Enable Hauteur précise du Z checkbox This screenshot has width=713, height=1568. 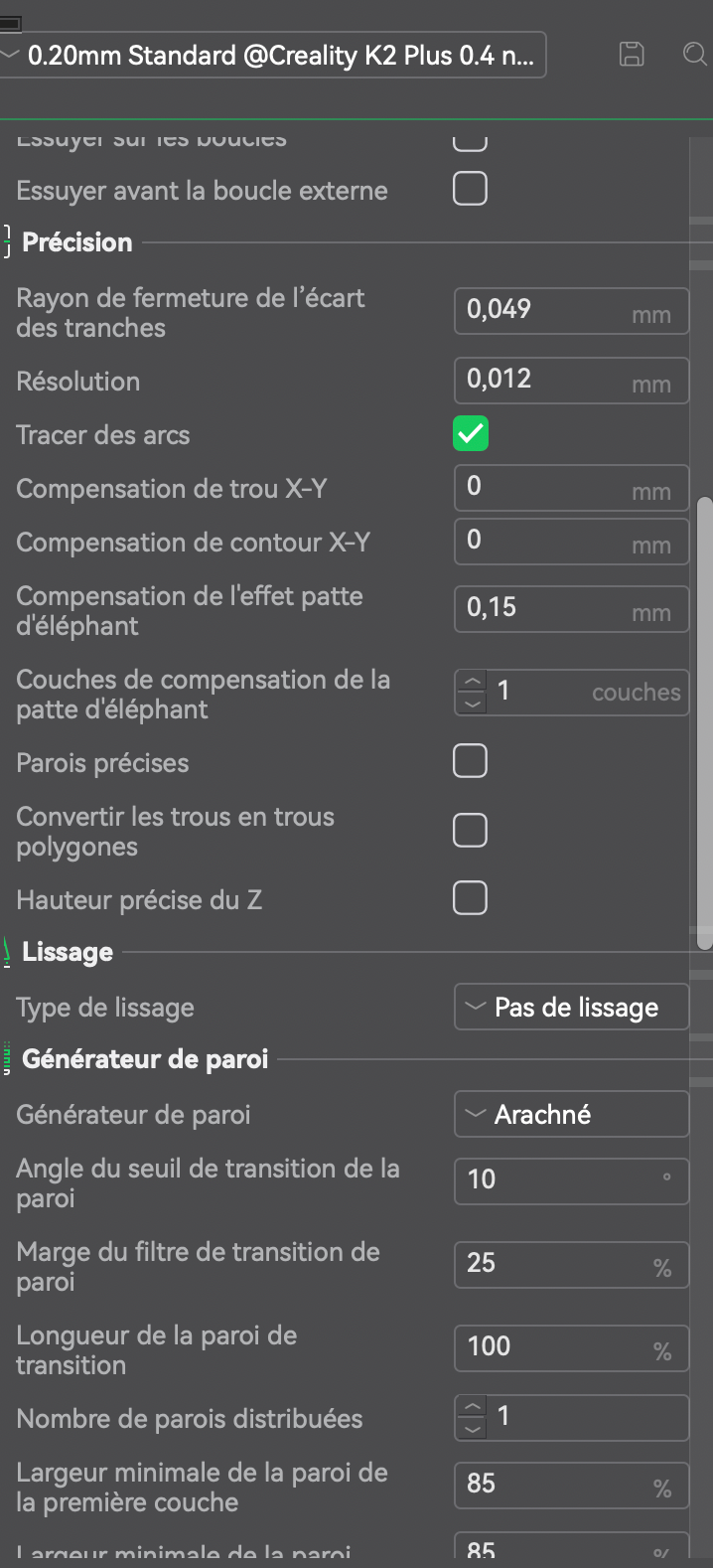(471, 898)
